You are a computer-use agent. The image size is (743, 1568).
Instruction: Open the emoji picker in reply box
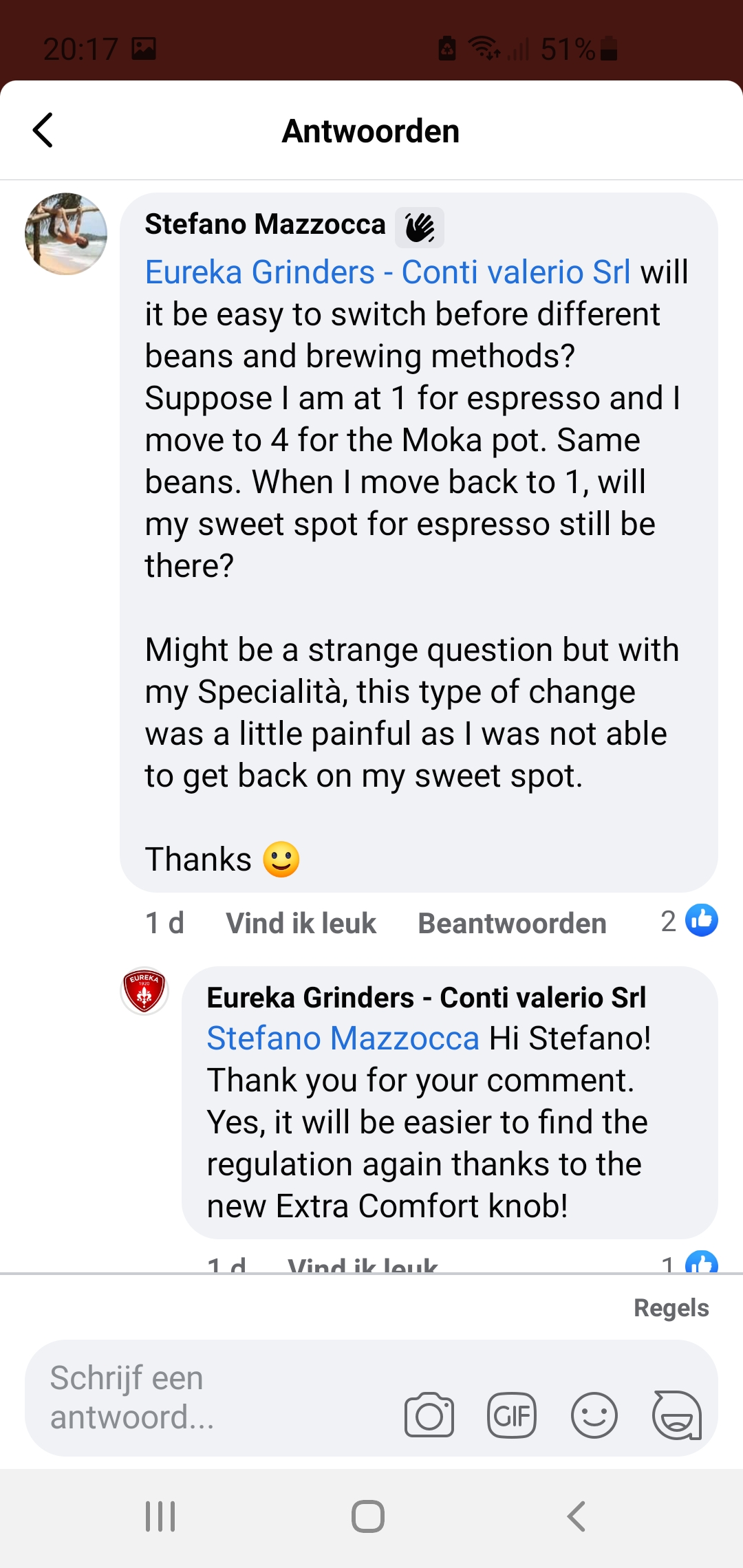pos(594,1415)
